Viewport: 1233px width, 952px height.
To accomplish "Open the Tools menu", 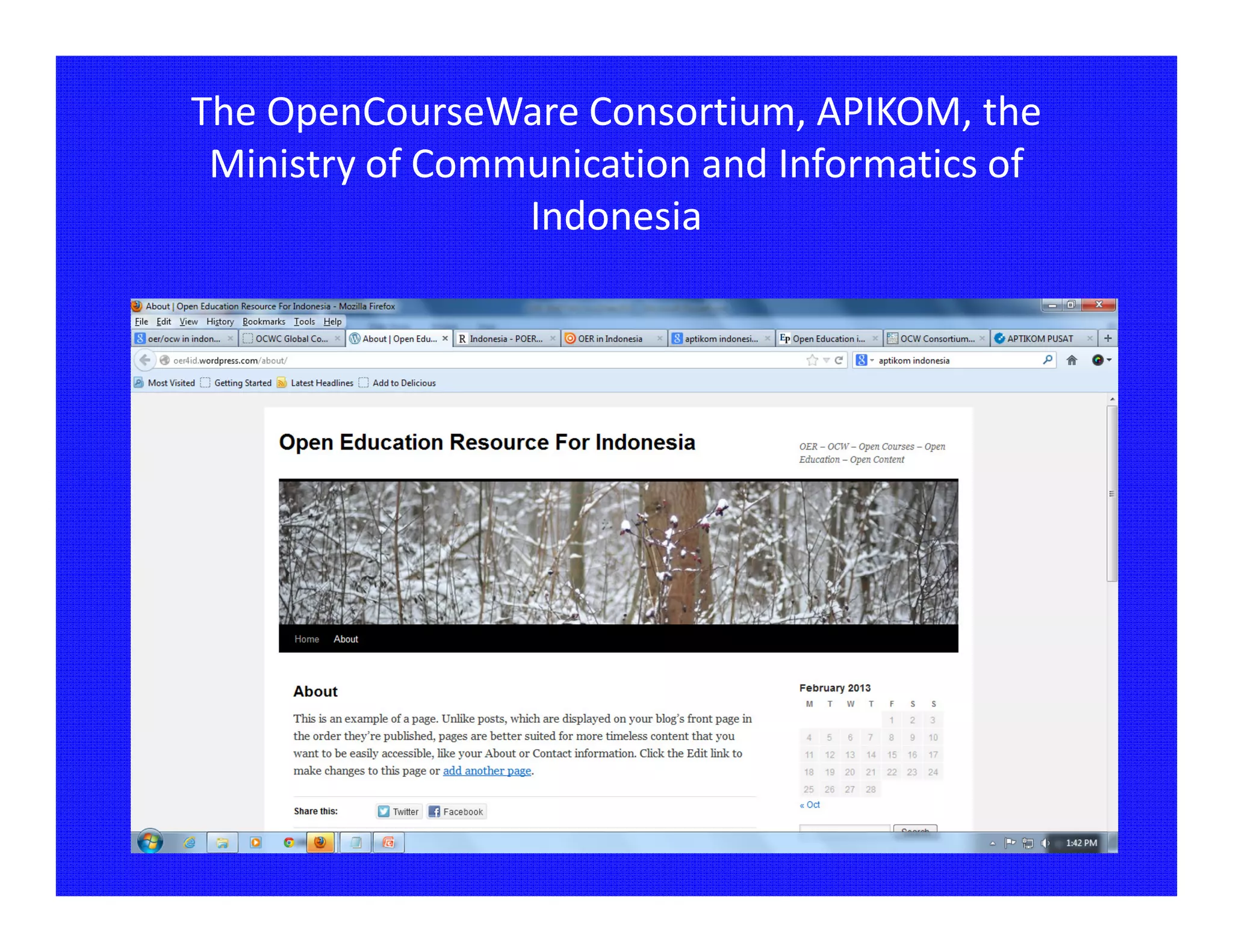I will (x=304, y=322).
